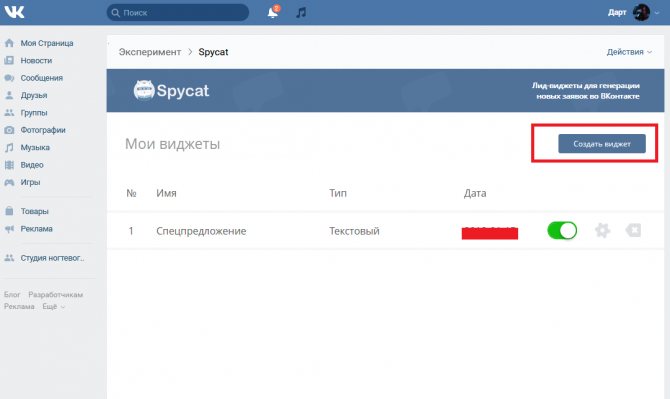Click the Мои виджеты heading

(x=172, y=144)
